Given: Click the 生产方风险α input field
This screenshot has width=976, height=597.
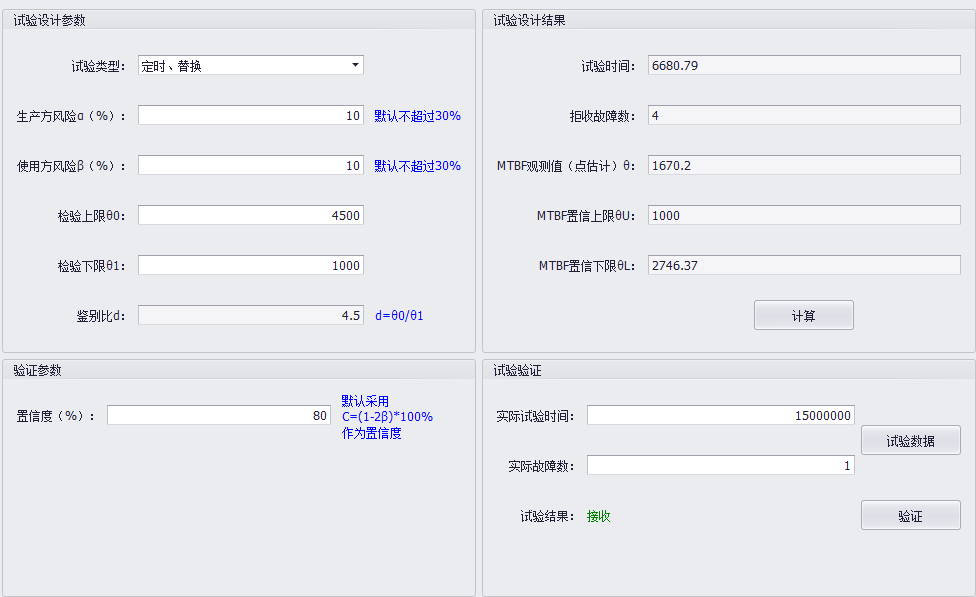Looking at the screenshot, I should 250,115.
